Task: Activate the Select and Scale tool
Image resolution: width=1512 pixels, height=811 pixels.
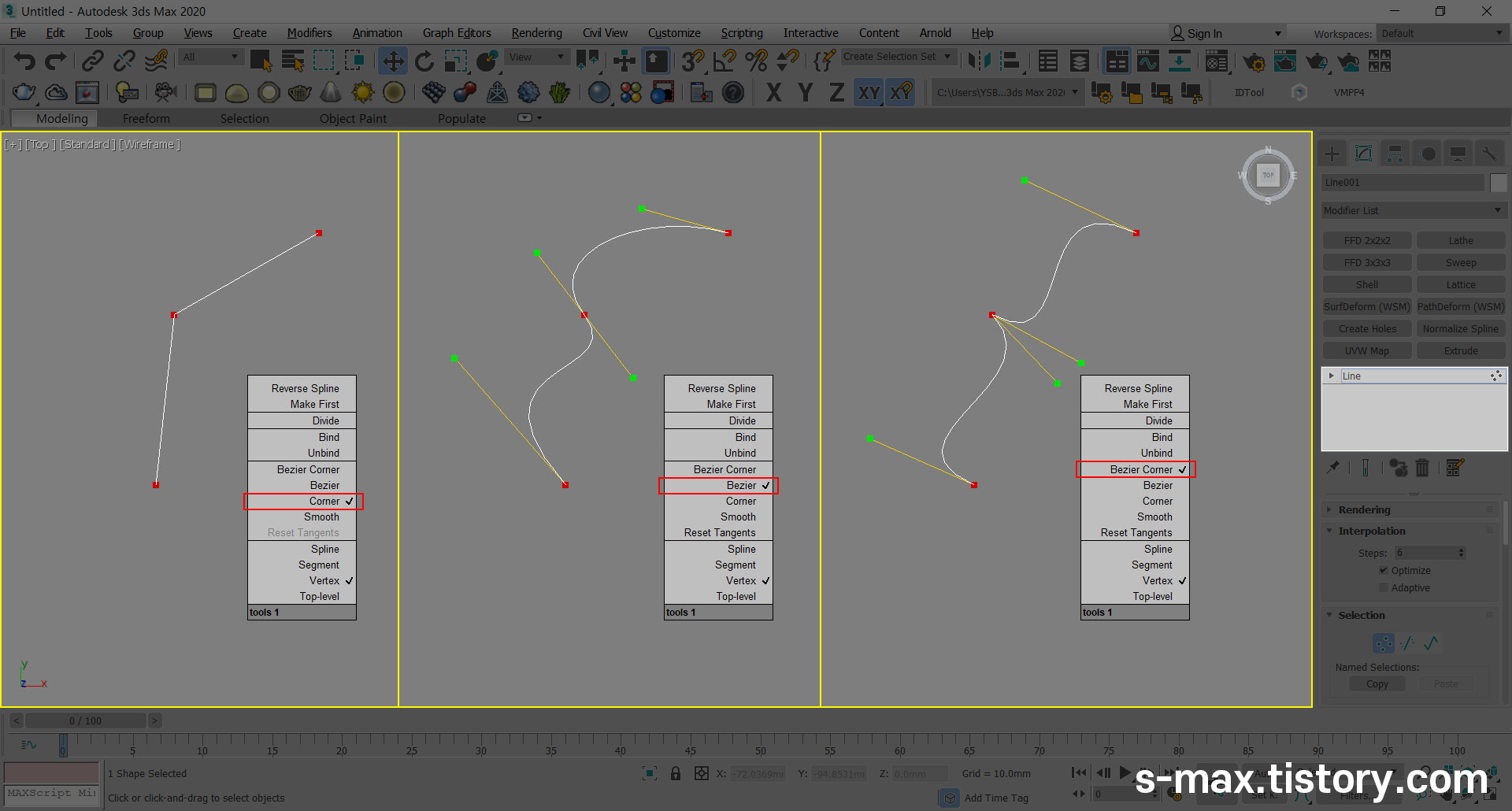Action: (x=456, y=61)
